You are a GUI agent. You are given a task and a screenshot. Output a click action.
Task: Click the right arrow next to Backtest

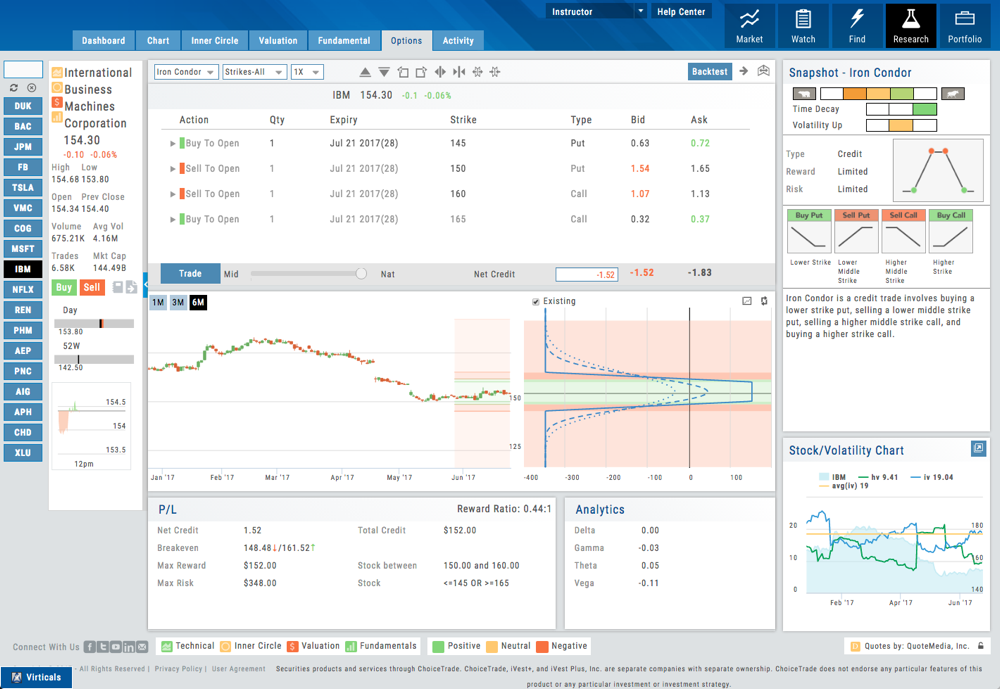(x=744, y=71)
